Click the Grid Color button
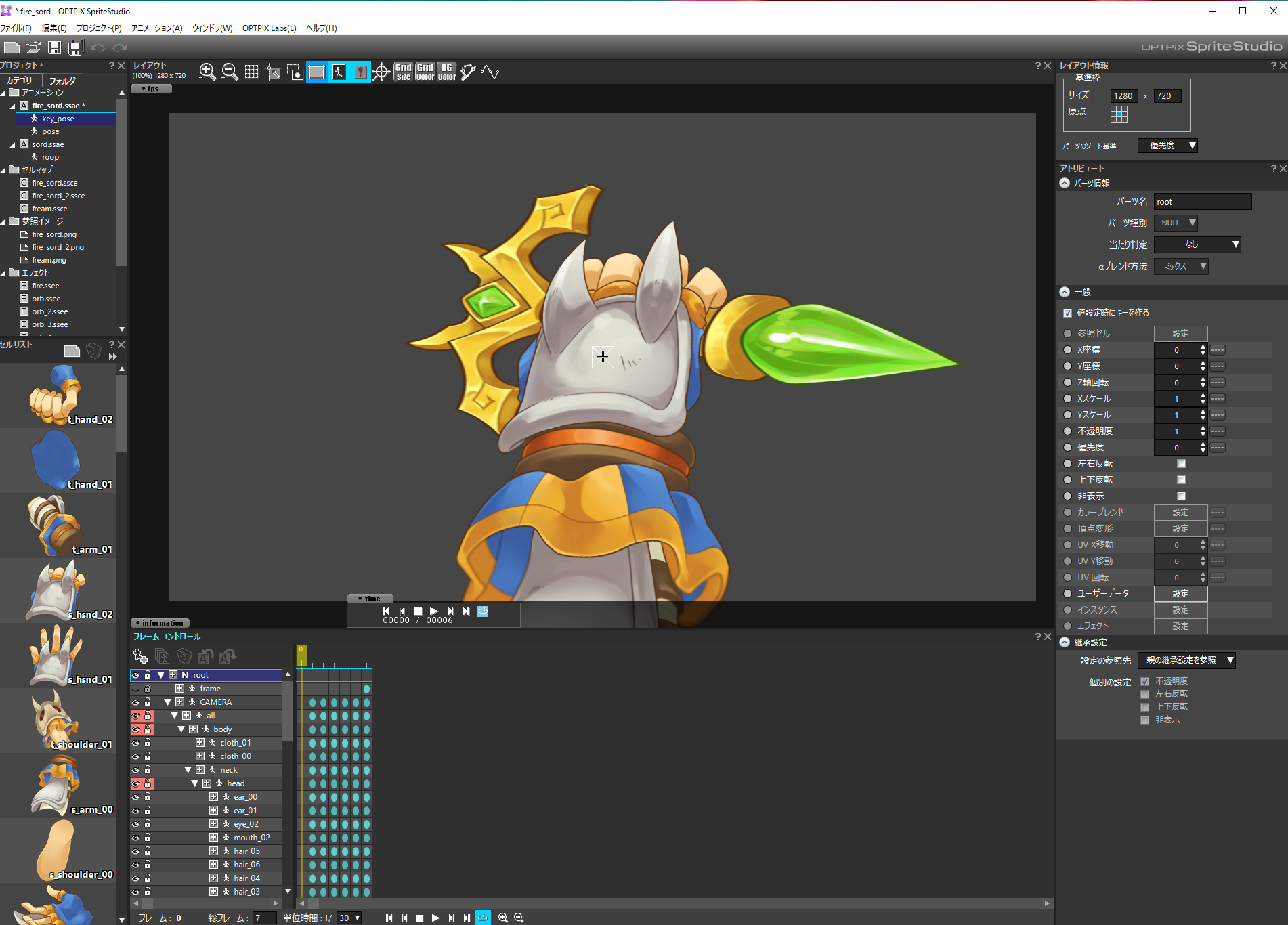Image resolution: width=1288 pixels, height=925 pixels. (x=425, y=72)
